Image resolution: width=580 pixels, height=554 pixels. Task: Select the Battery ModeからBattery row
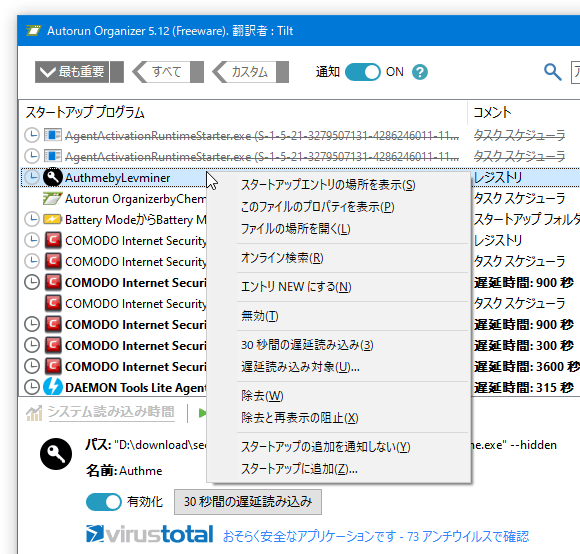tap(136, 220)
